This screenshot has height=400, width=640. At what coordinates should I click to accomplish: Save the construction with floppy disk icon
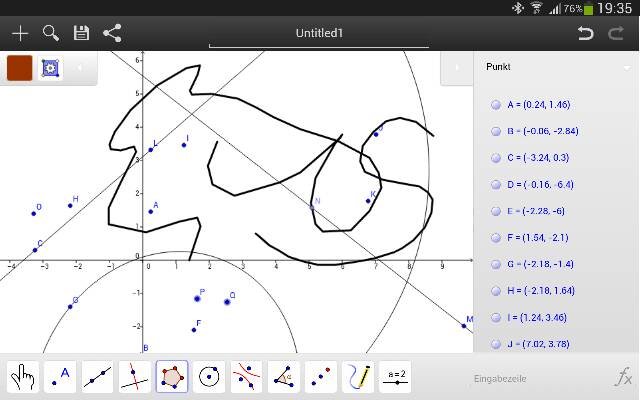81,33
